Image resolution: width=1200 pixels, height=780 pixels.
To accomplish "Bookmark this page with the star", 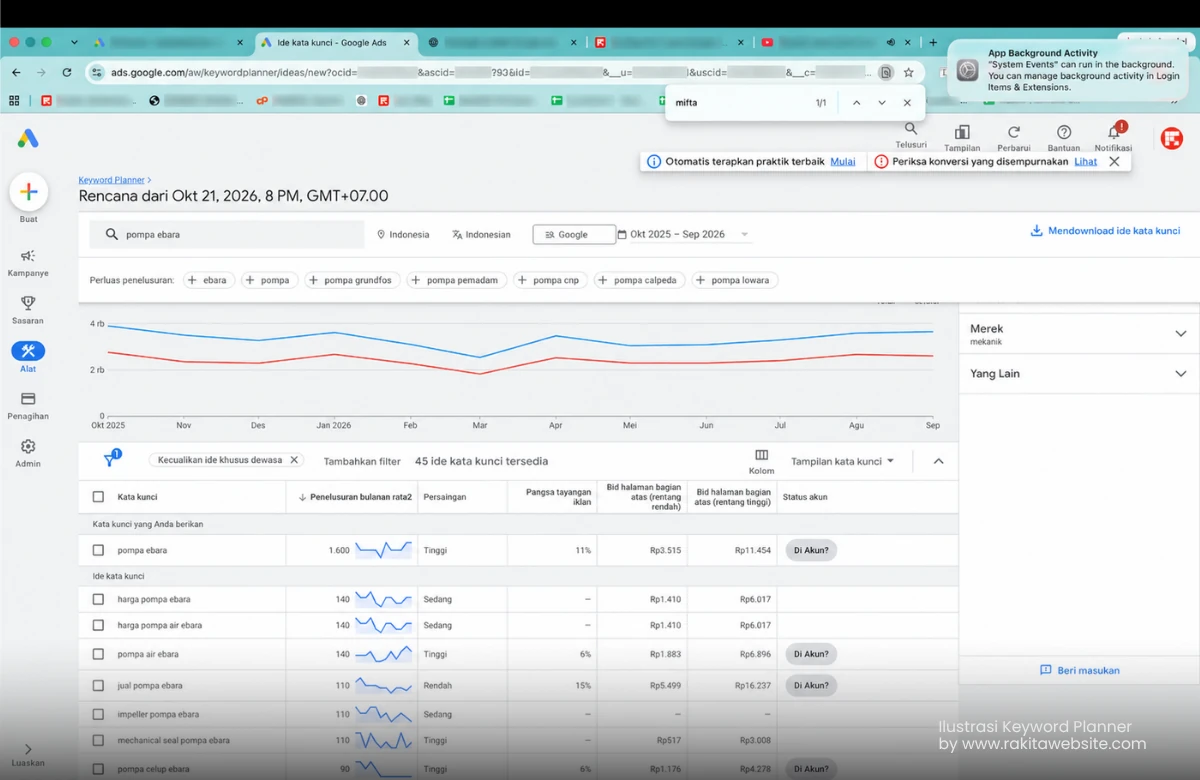I will click(908, 72).
